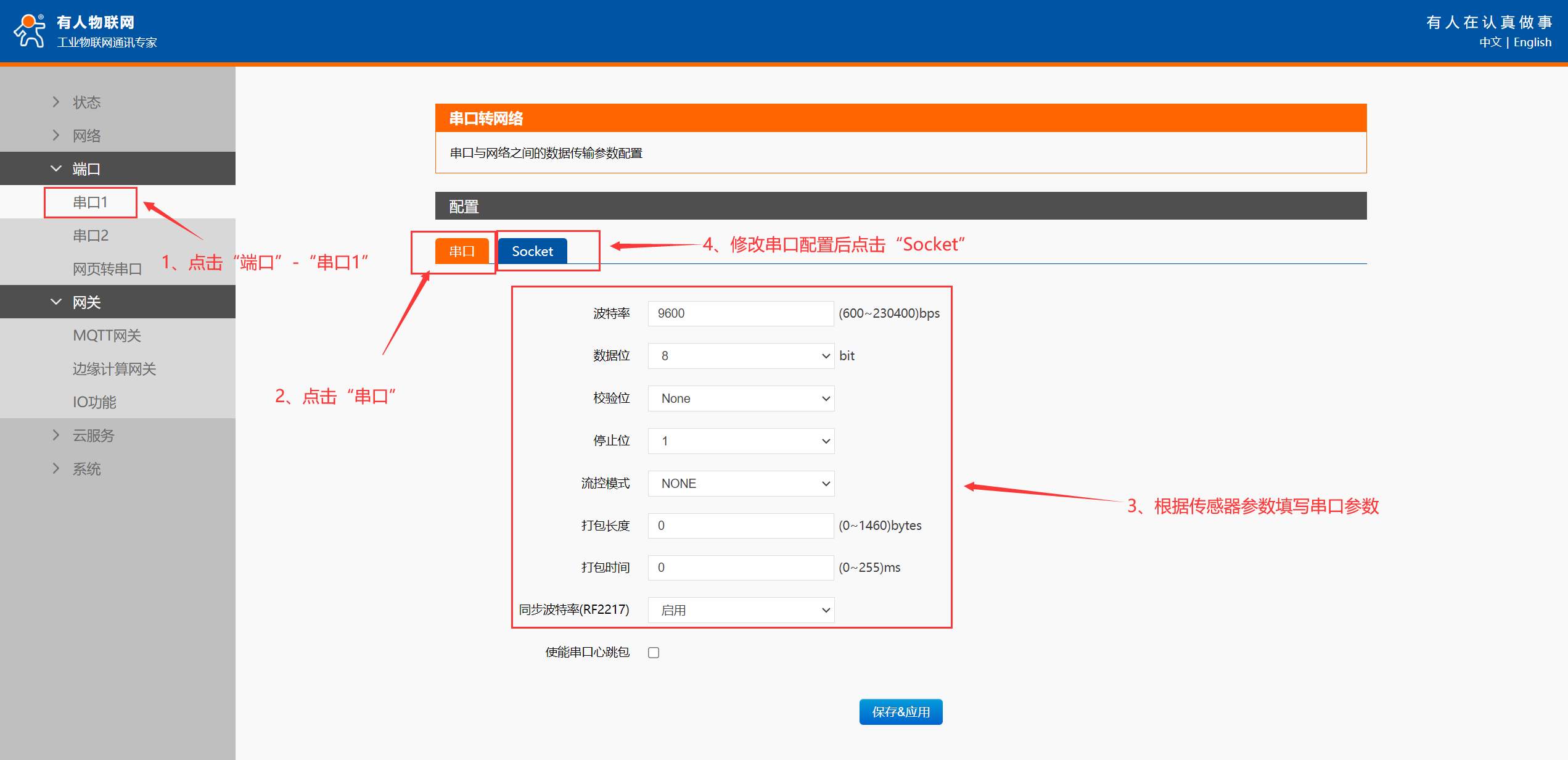Viewport: 1568px width, 760px height.
Task: Go to 网页转串口 page
Action: pos(107,269)
